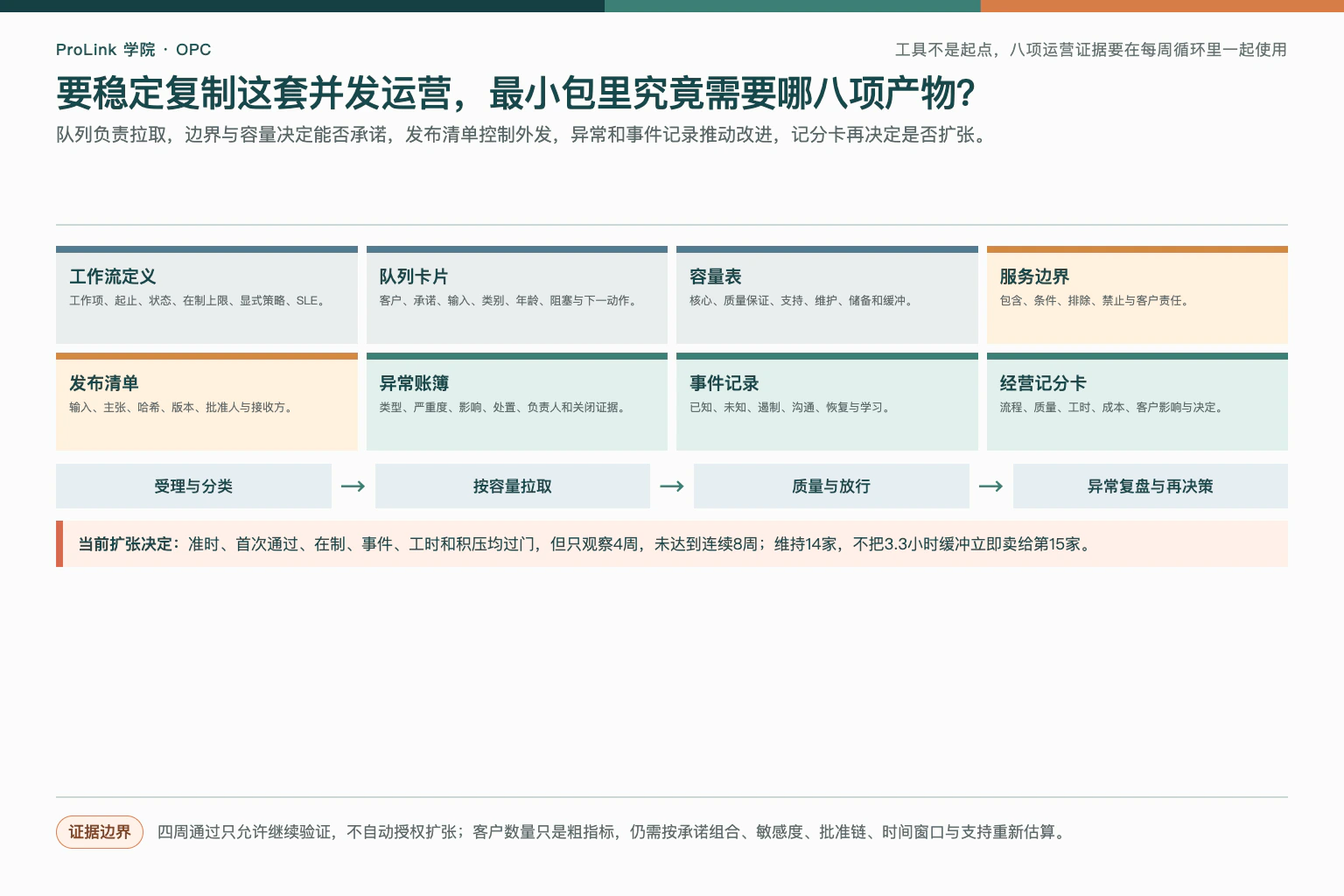This screenshot has width=1344, height=896.
Task: Click the footer note 四周通过只允许继续验证
Action: pos(613,832)
